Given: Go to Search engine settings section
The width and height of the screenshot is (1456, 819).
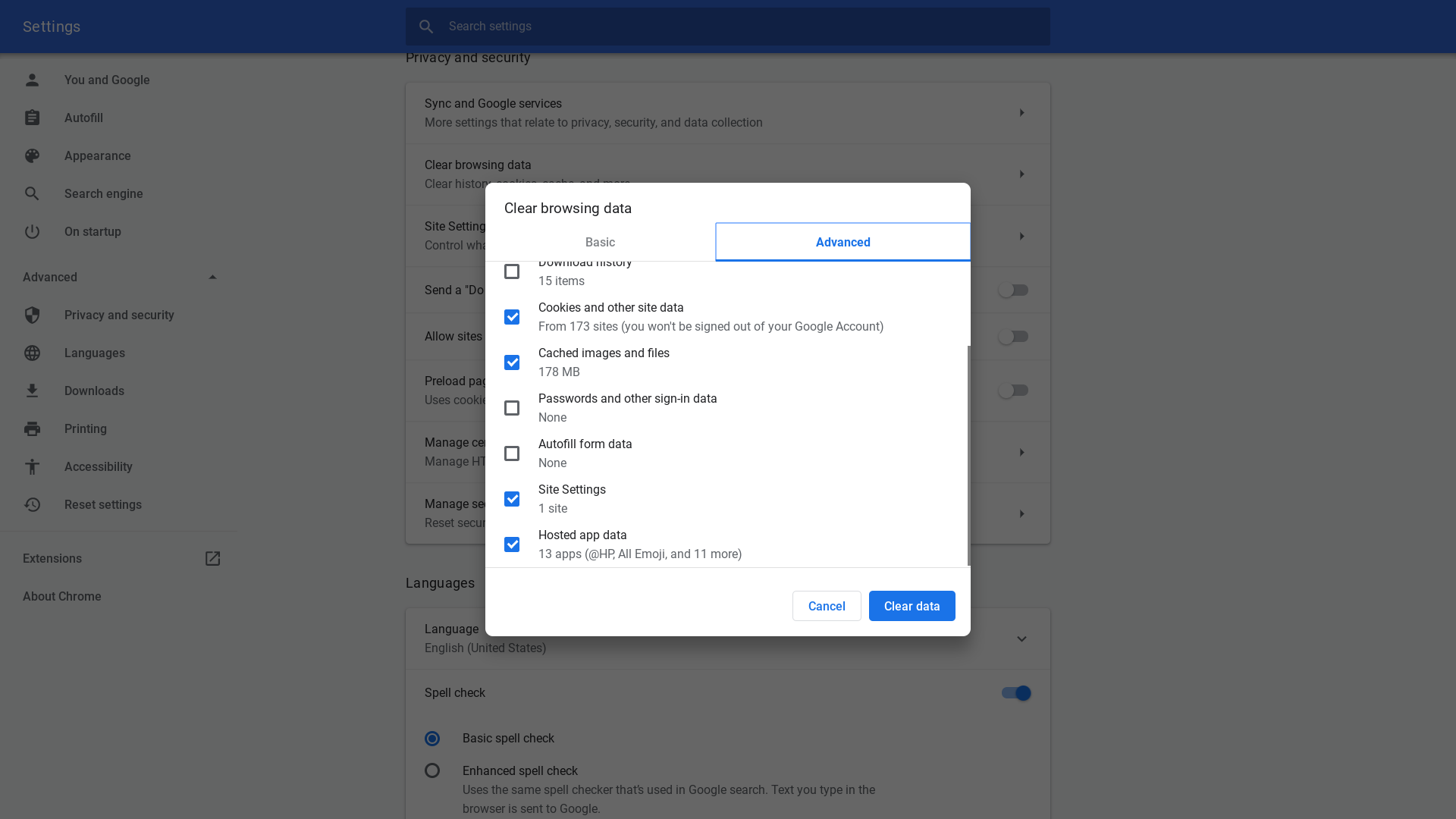Looking at the screenshot, I should (103, 193).
